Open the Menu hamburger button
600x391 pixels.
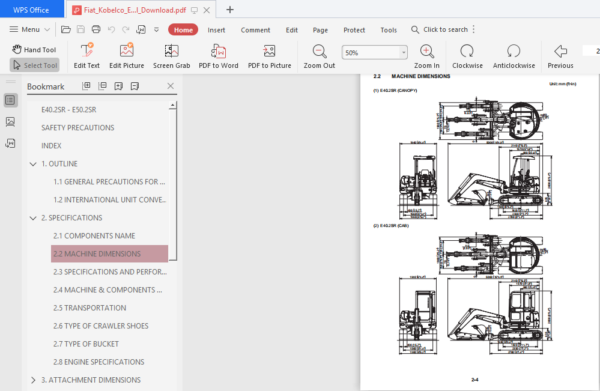coord(29,29)
